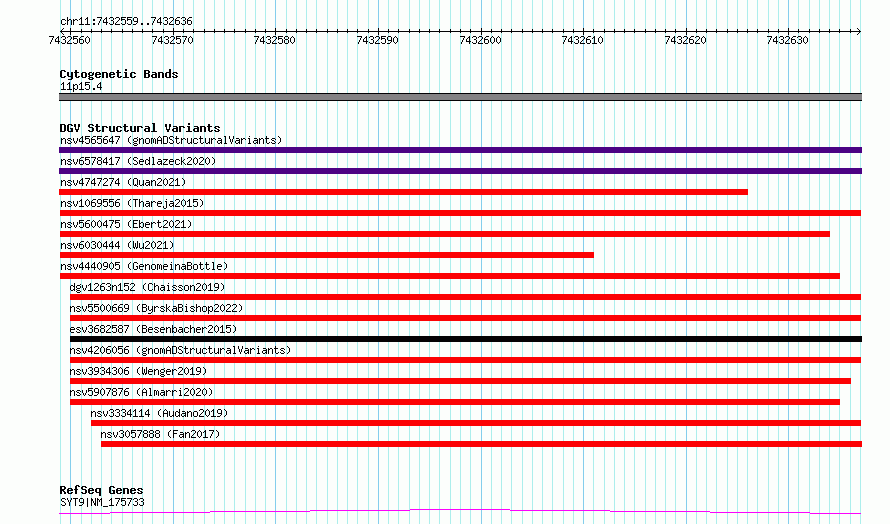Click ruler position 7432580

pyautogui.click(x=274, y=40)
